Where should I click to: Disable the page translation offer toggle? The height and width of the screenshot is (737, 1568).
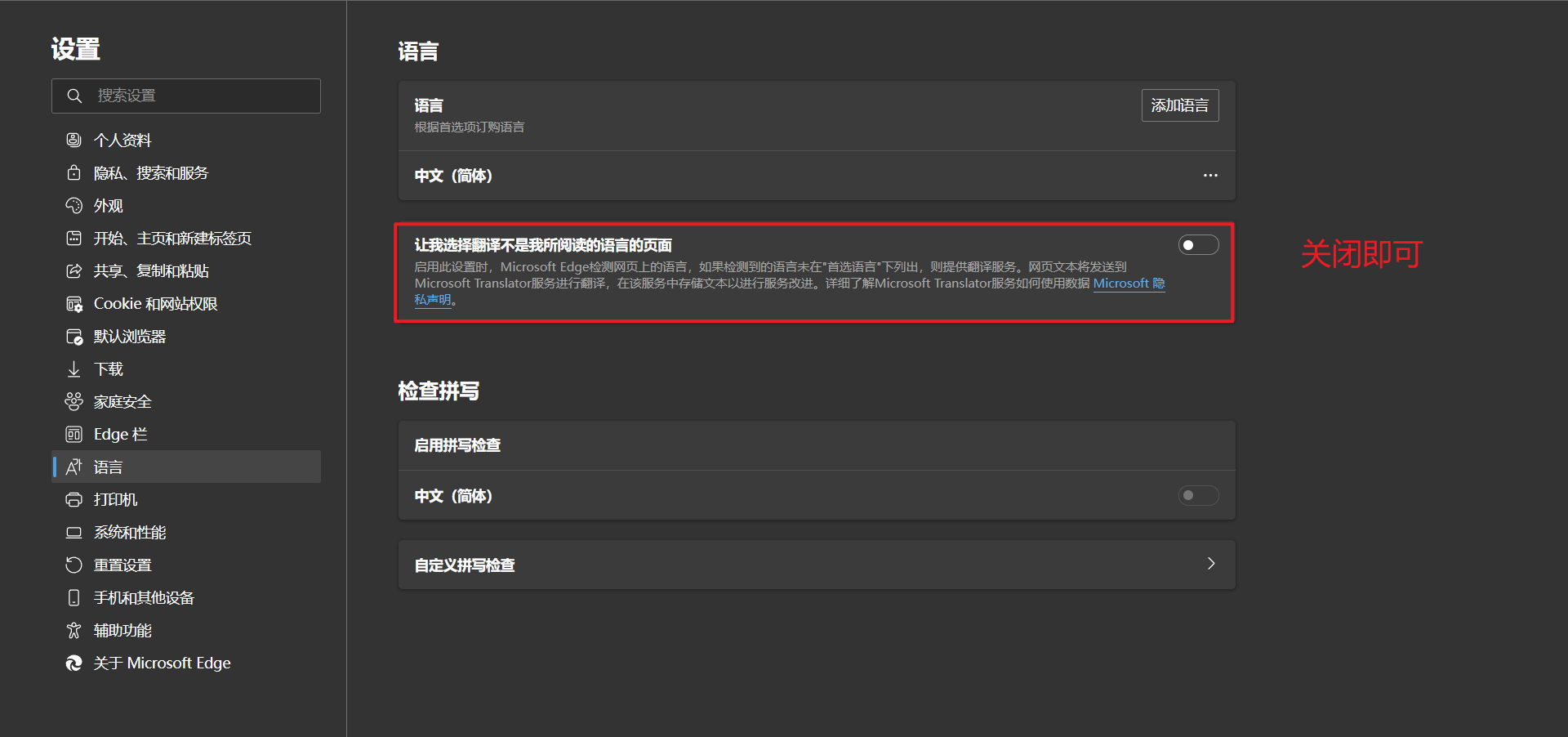(1198, 244)
